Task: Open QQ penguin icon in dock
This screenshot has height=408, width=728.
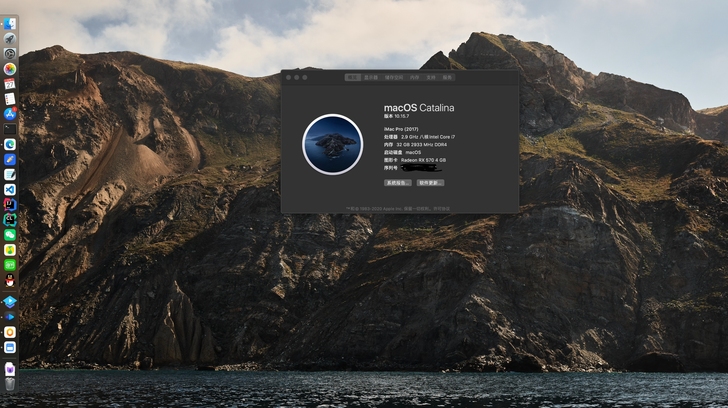Action: pos(10,280)
